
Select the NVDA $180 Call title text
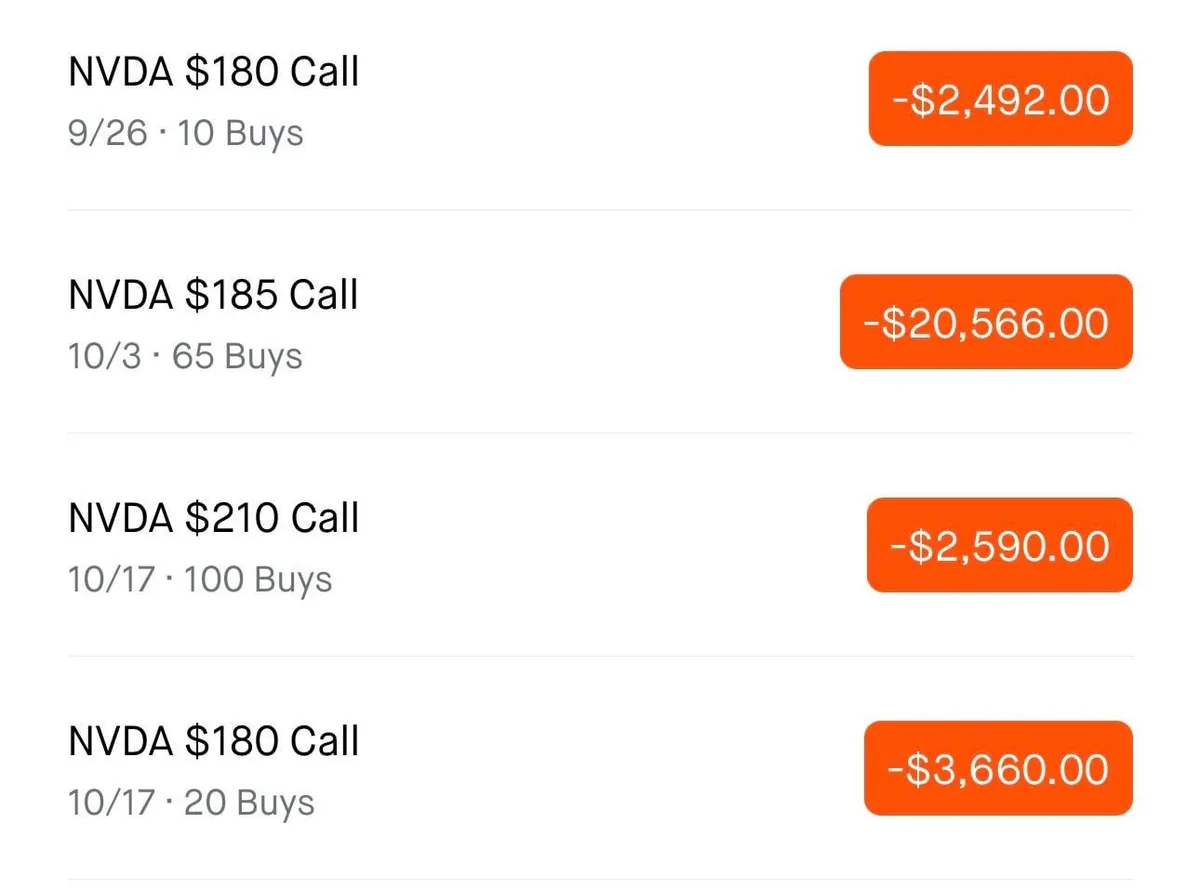coord(213,72)
